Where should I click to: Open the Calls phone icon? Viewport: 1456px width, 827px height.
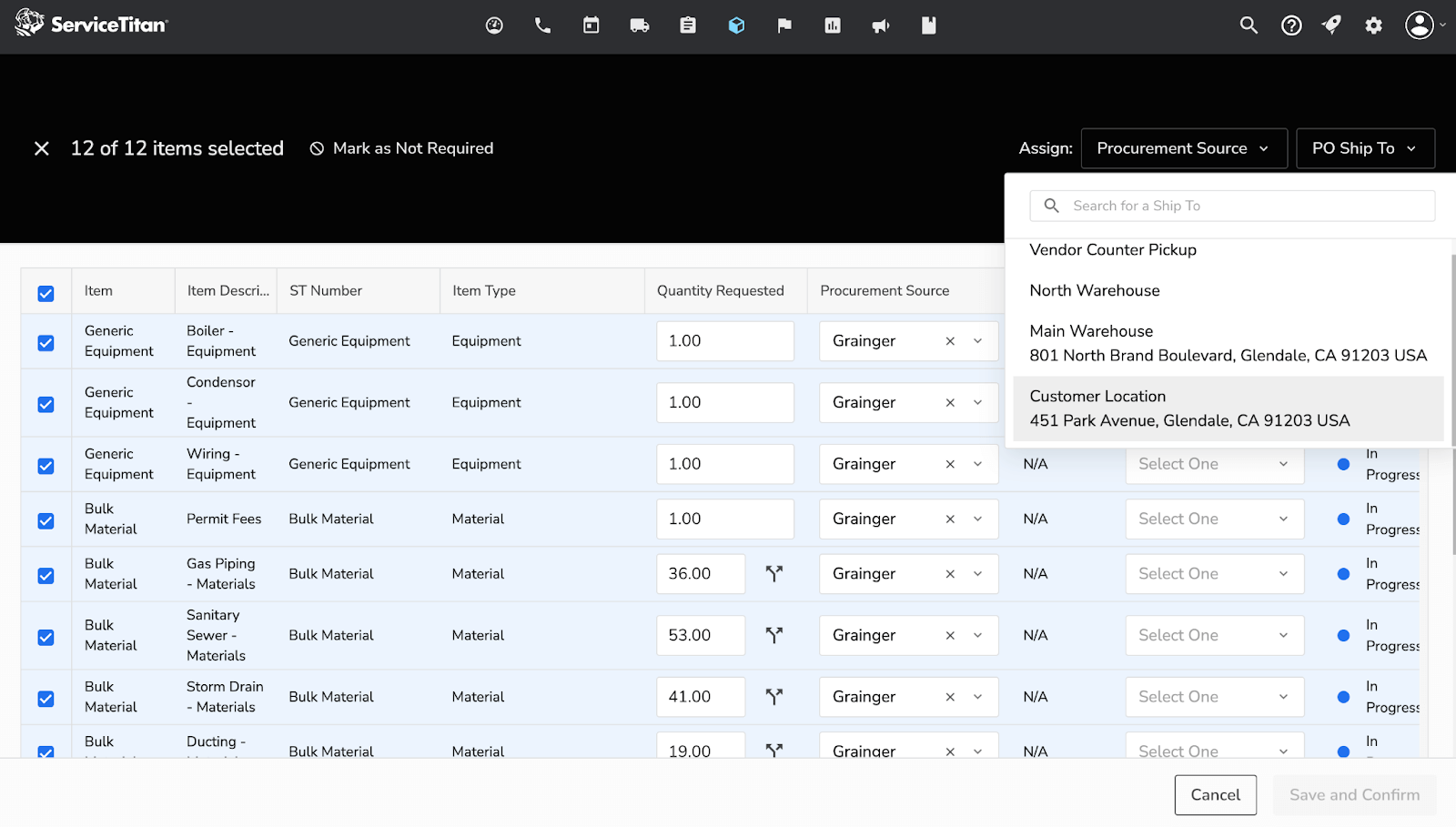coord(542,25)
